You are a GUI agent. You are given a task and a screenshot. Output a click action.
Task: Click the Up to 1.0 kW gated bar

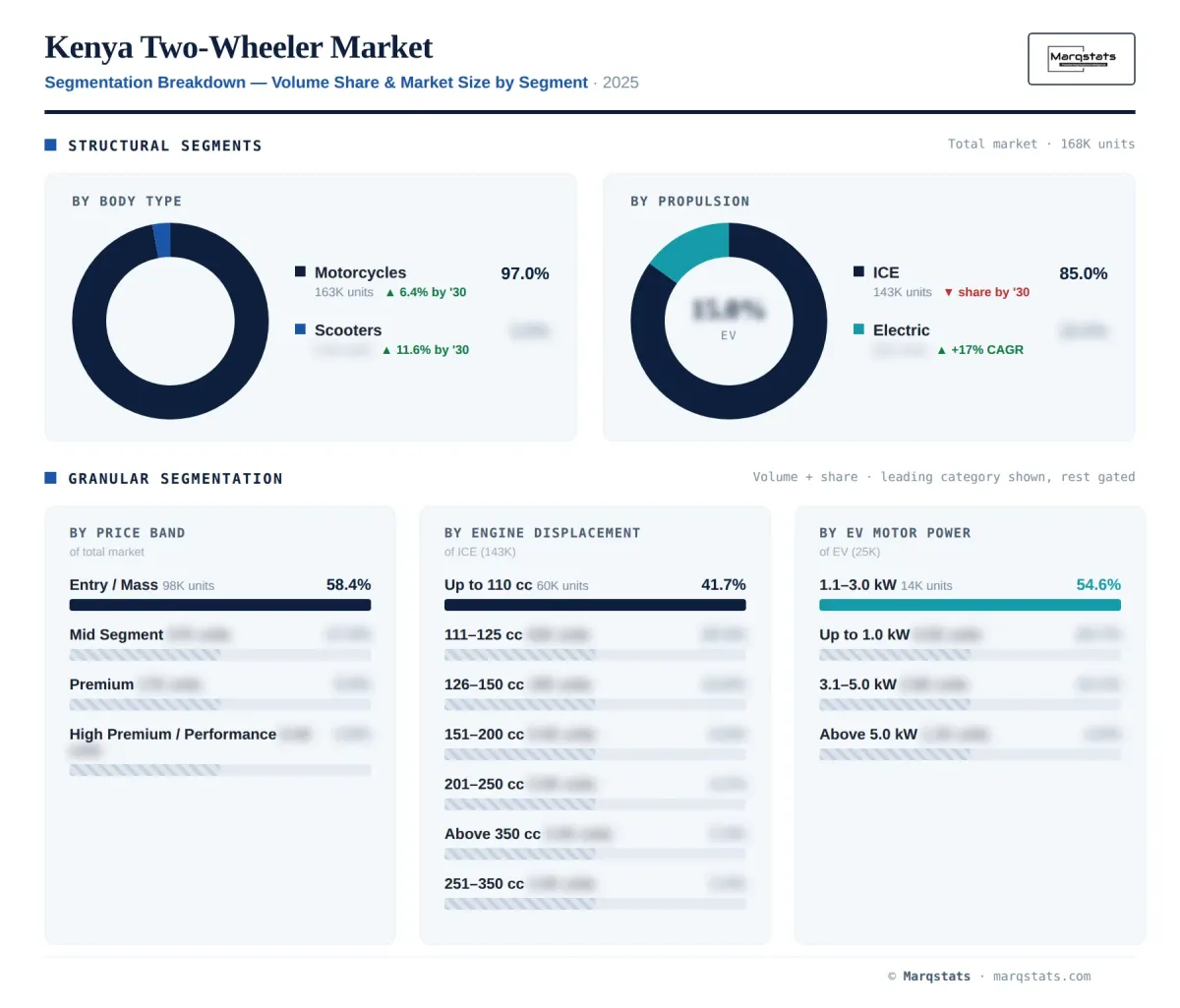point(970,655)
